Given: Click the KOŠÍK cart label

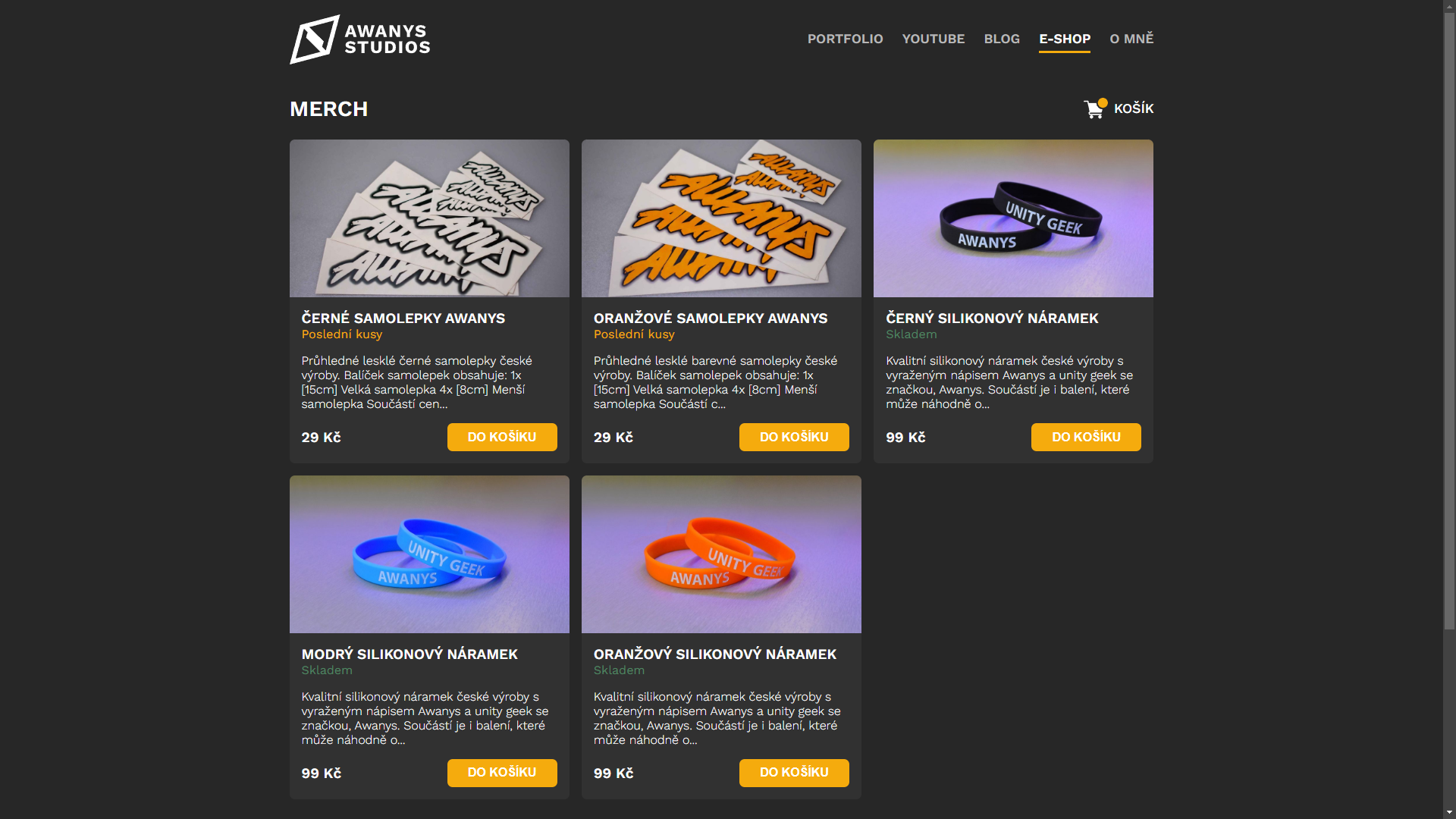Looking at the screenshot, I should [x=1134, y=108].
